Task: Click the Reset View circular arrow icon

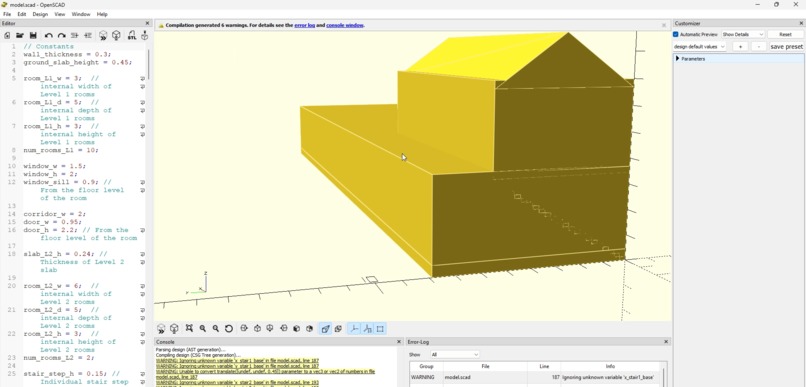Action: point(229,328)
